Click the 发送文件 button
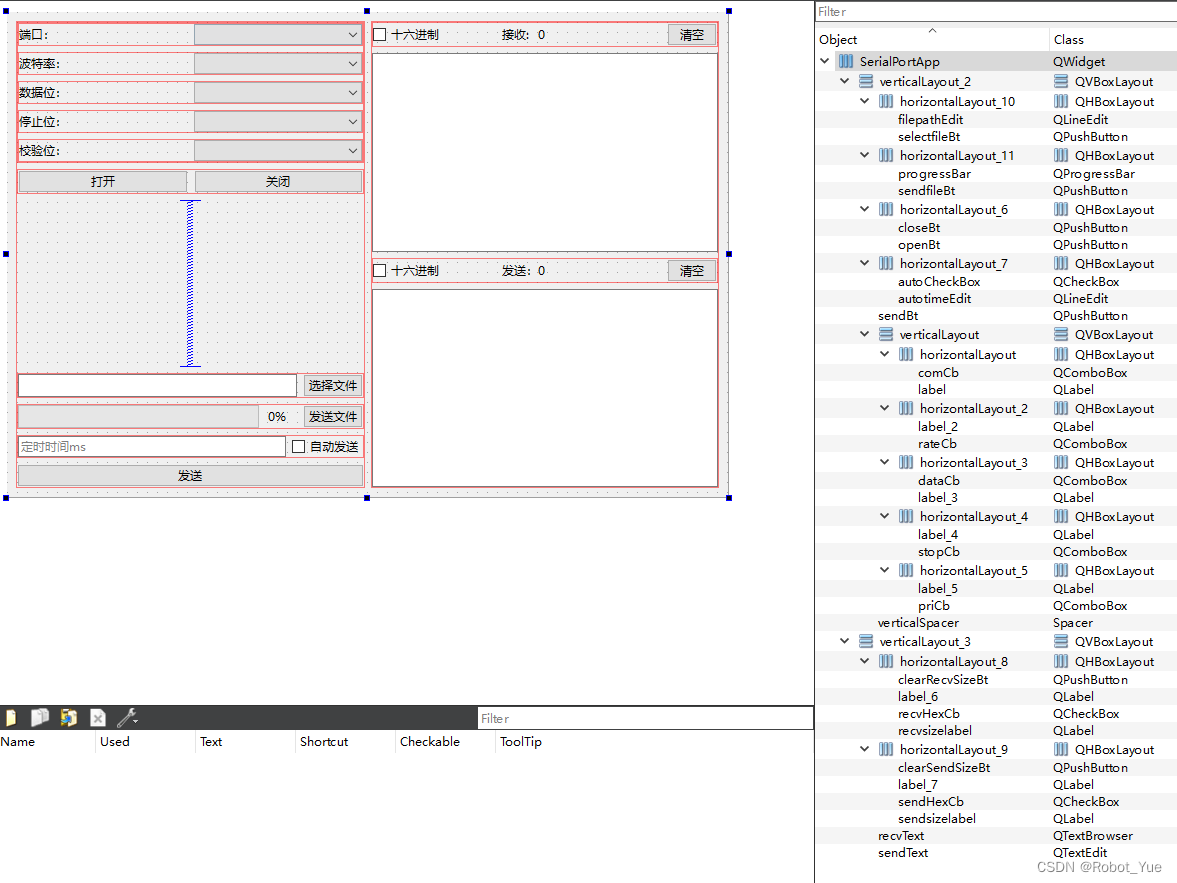The image size is (1177, 883). 333,417
